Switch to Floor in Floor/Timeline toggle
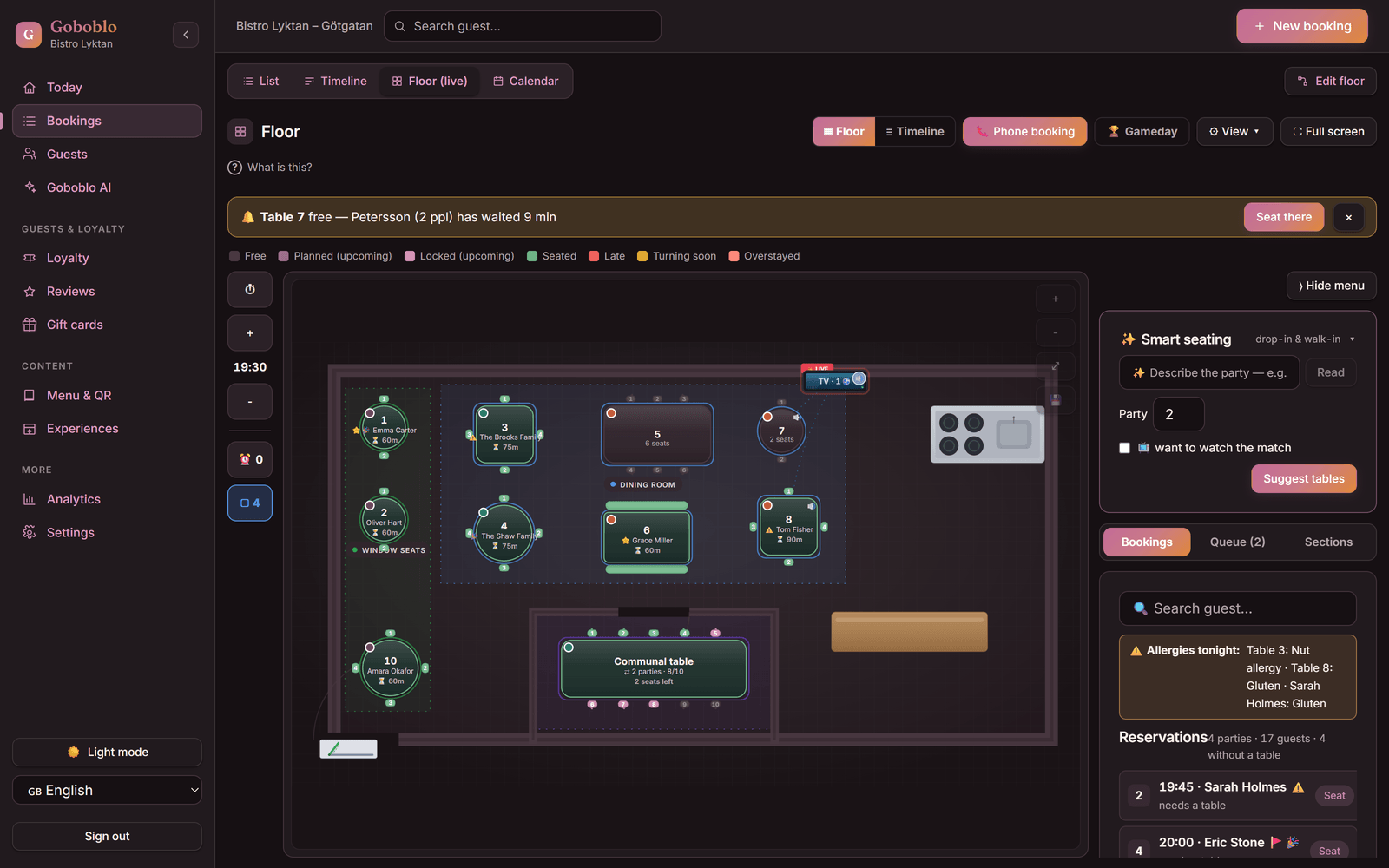Viewport: 1389px width, 868px height. [x=844, y=132]
